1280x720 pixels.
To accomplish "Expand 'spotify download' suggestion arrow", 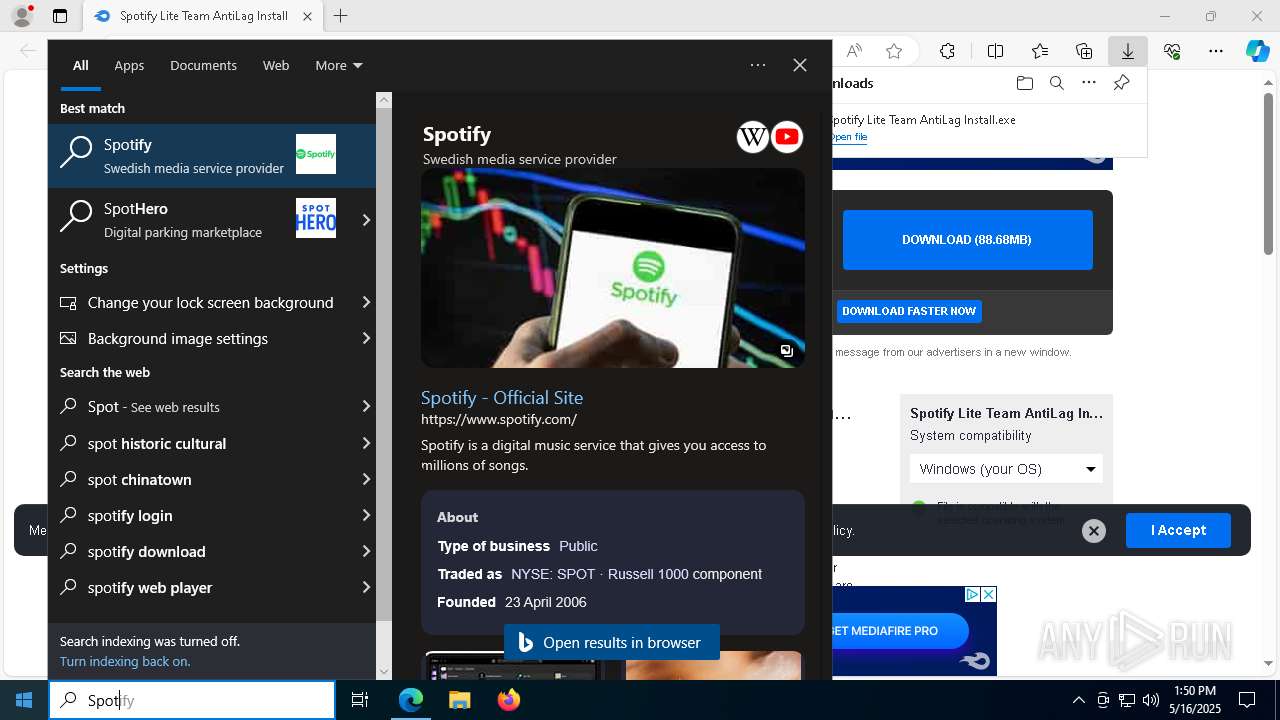I will coord(366,551).
